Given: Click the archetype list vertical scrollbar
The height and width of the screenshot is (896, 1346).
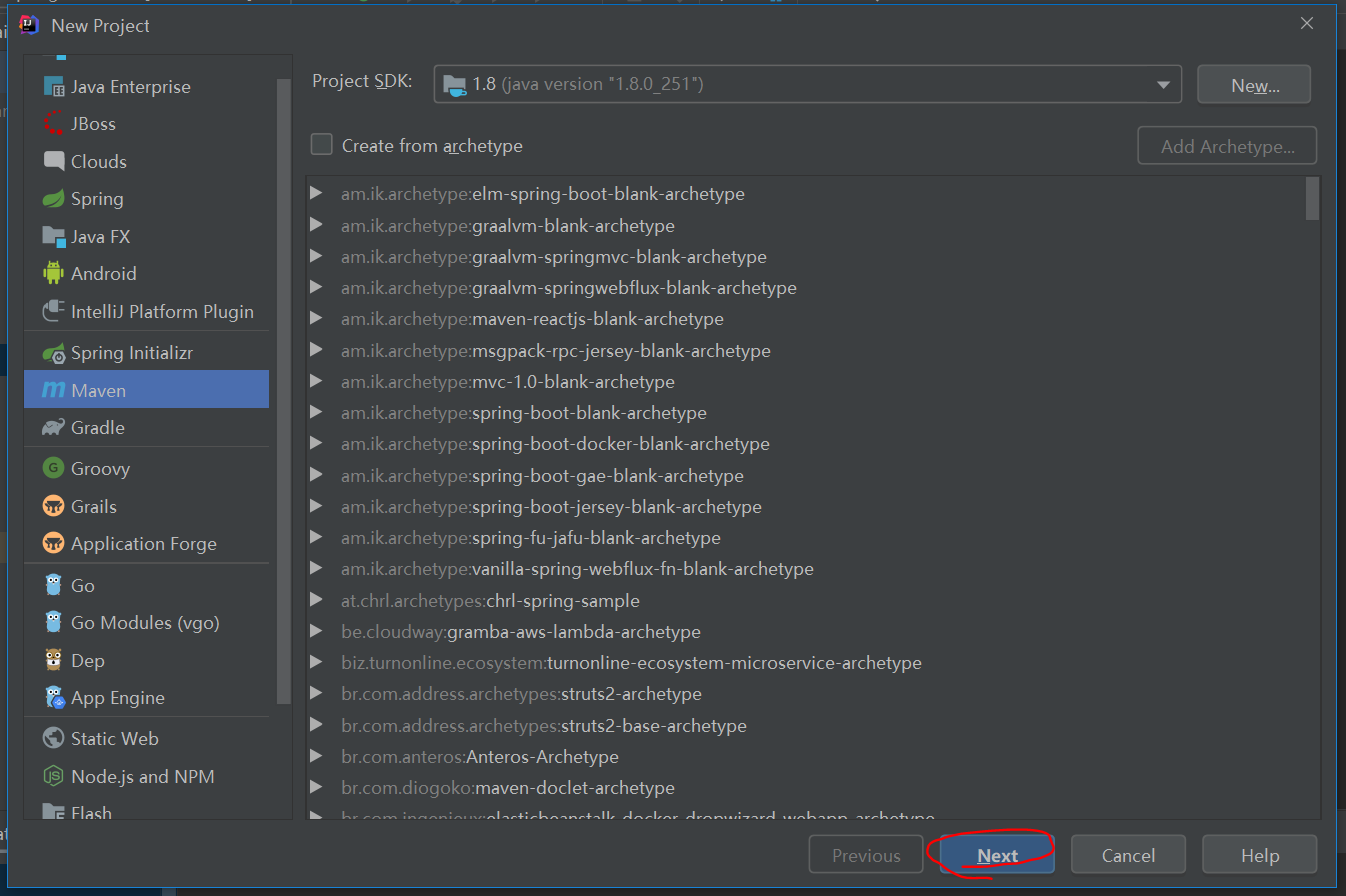Looking at the screenshot, I should click(1312, 198).
